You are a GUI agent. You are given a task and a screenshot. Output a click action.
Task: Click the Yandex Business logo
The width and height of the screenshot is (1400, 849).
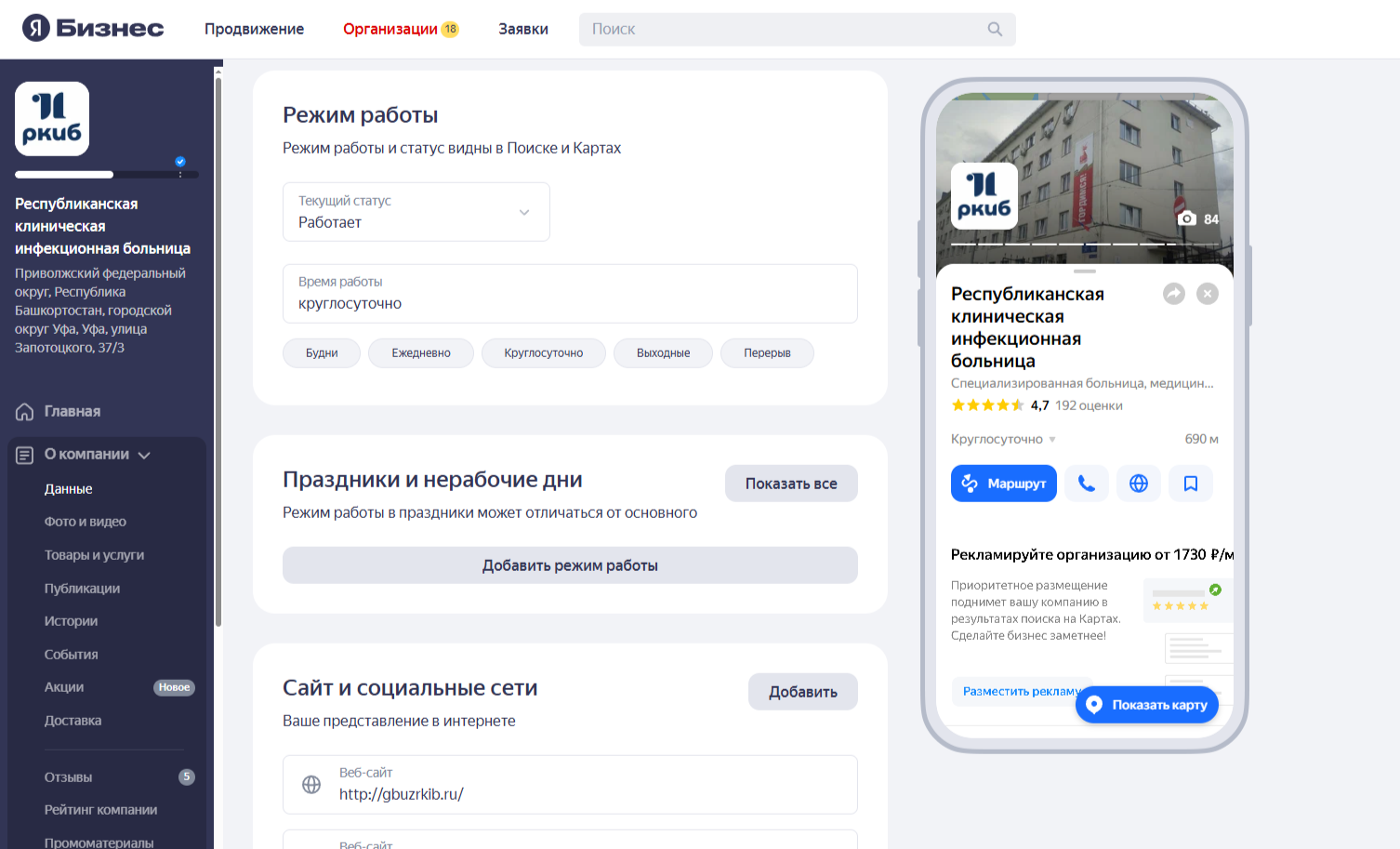click(x=93, y=29)
